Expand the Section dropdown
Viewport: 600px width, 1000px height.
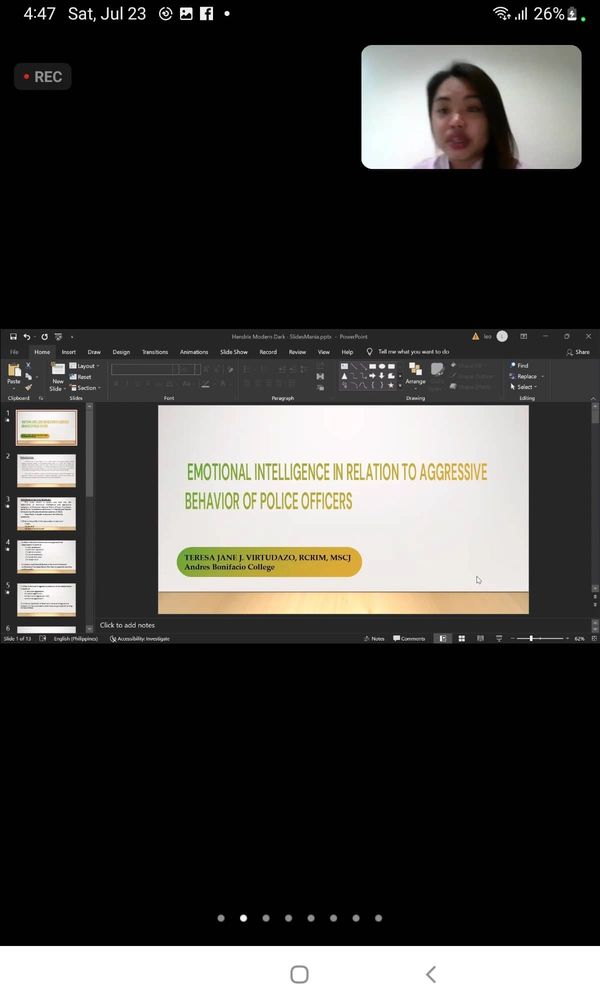86,388
